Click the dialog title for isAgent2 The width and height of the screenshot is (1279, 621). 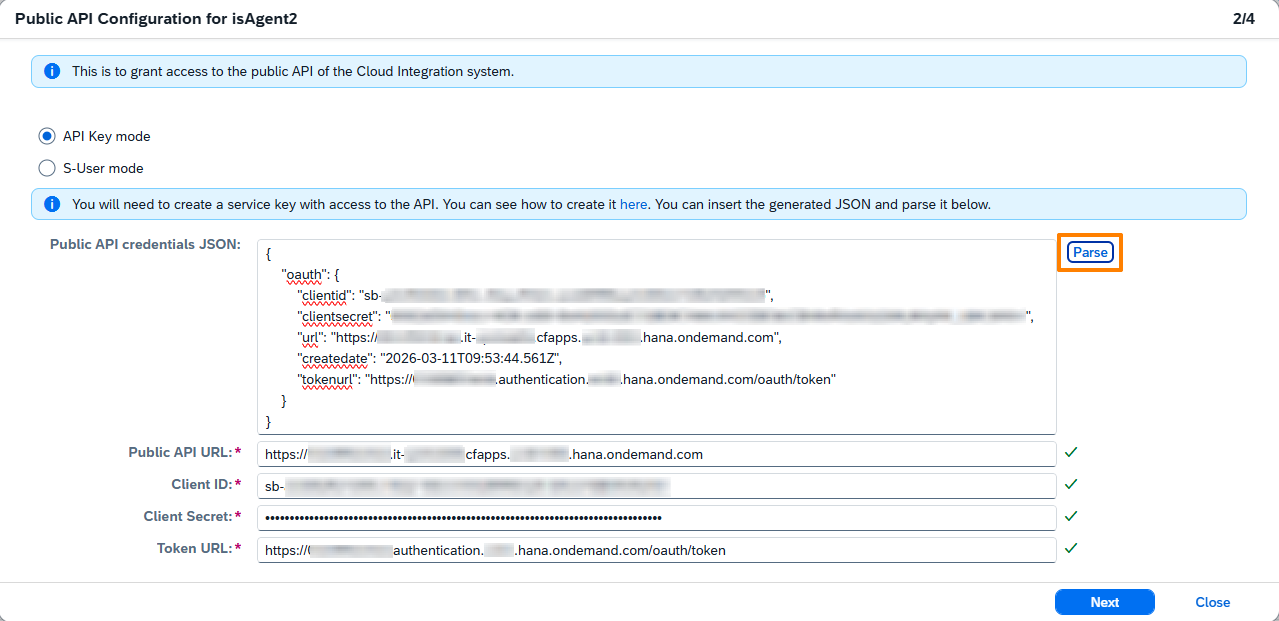156,19
